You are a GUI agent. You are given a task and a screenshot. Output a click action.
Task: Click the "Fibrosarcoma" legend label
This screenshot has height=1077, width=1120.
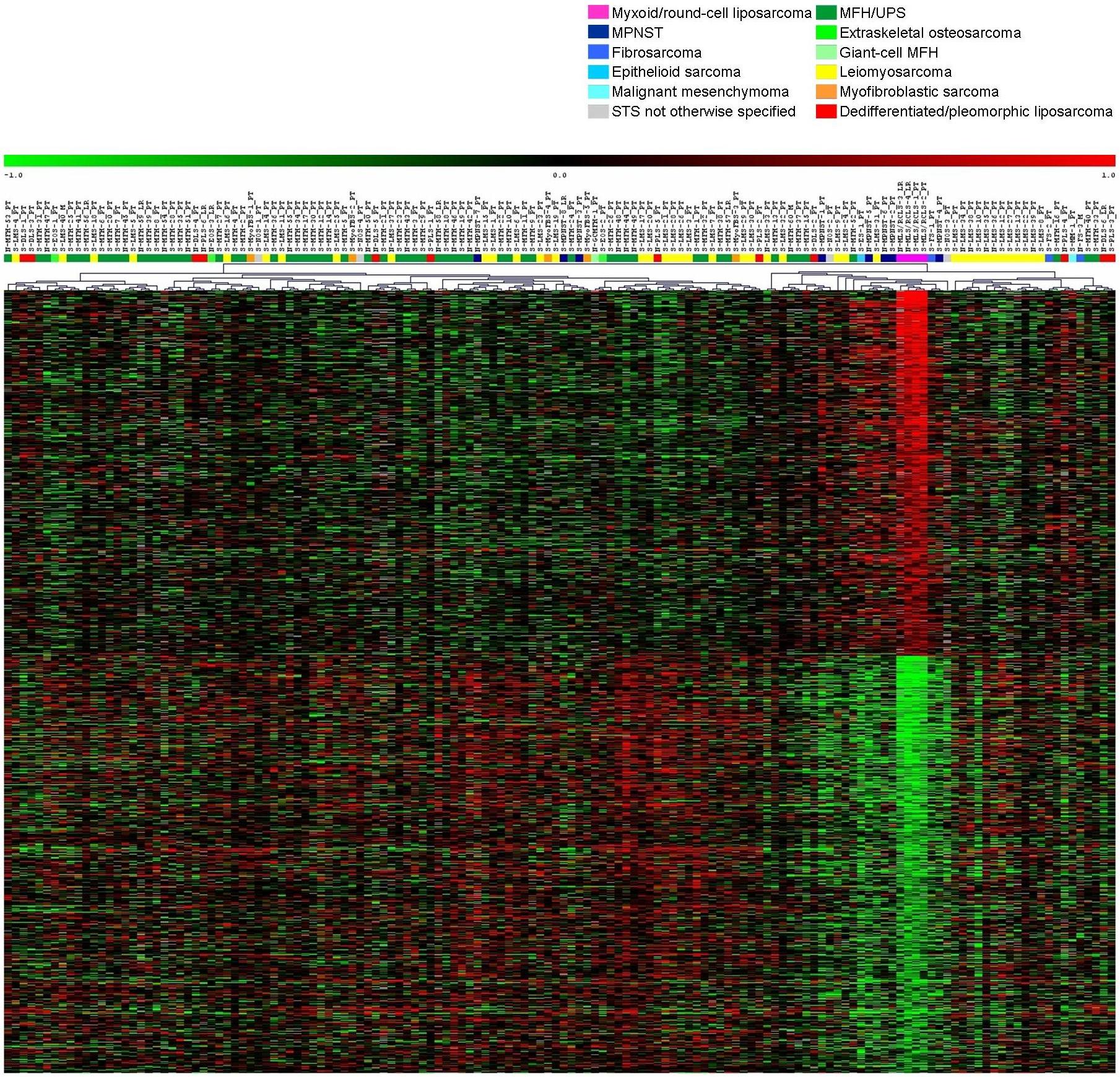(656, 53)
